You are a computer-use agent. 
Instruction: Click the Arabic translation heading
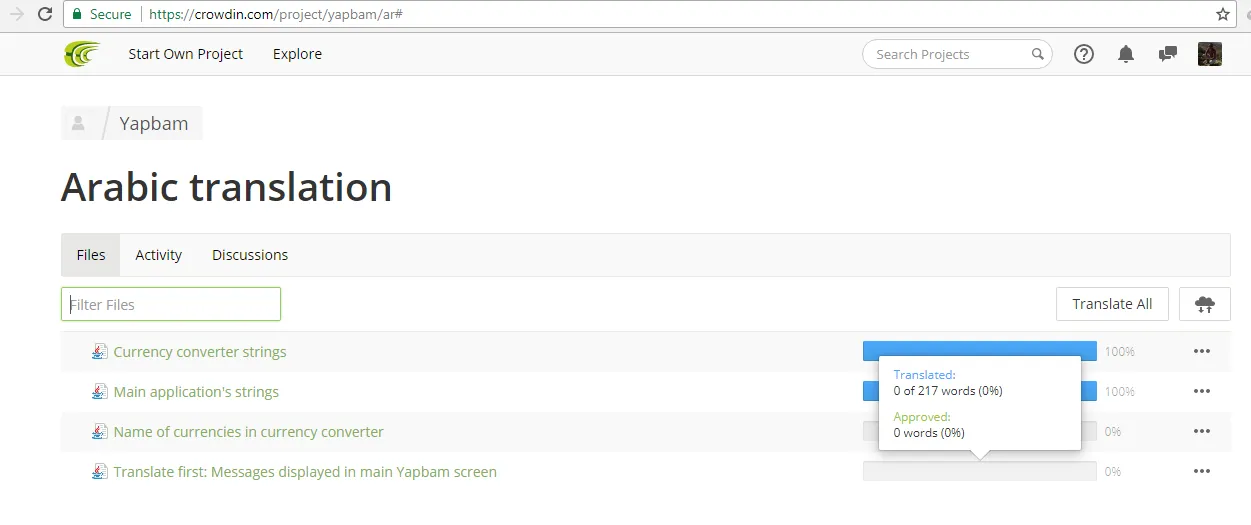click(227, 188)
